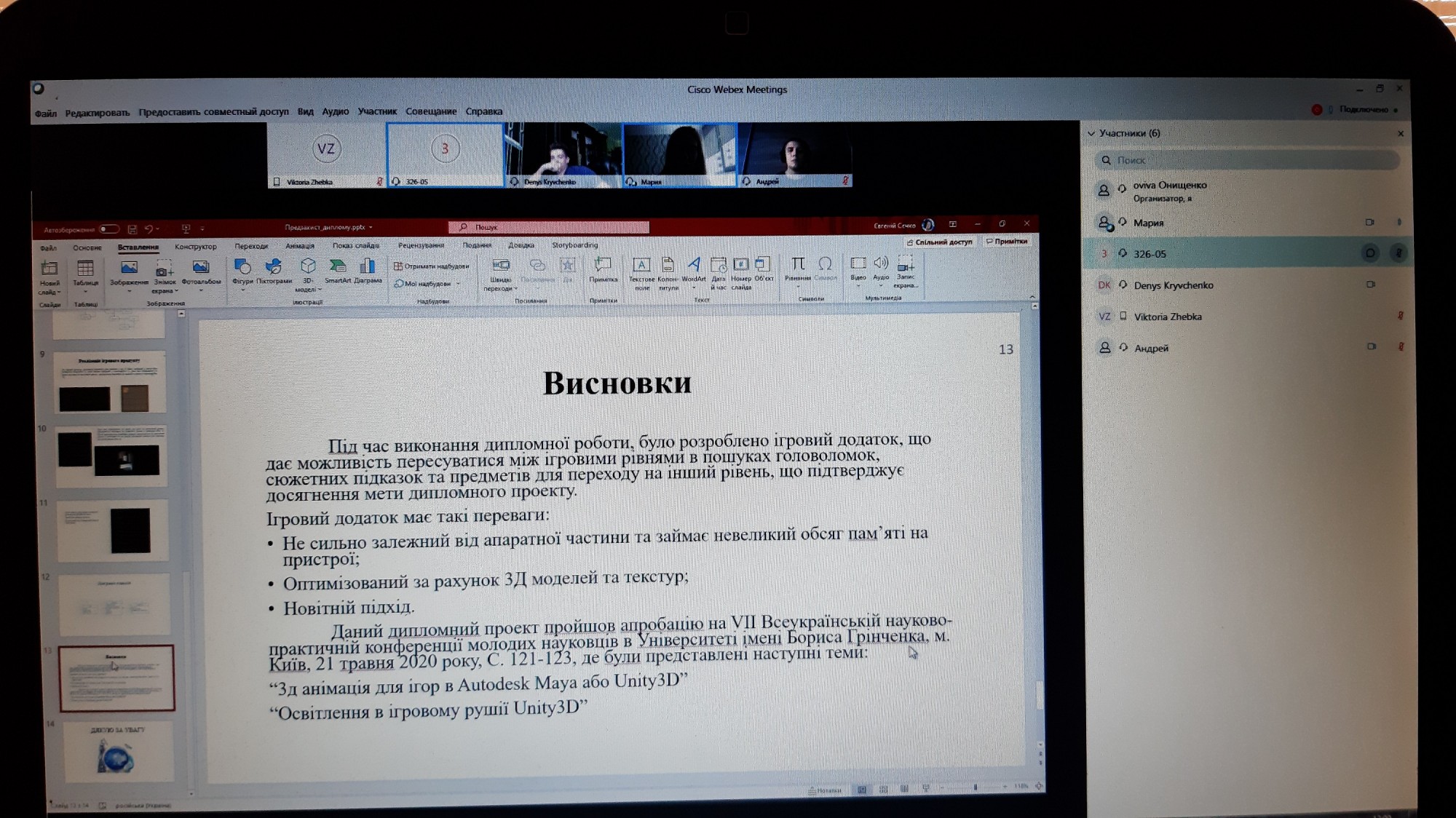
Task: Insert Номер слайда slide number
Action: 741,274
